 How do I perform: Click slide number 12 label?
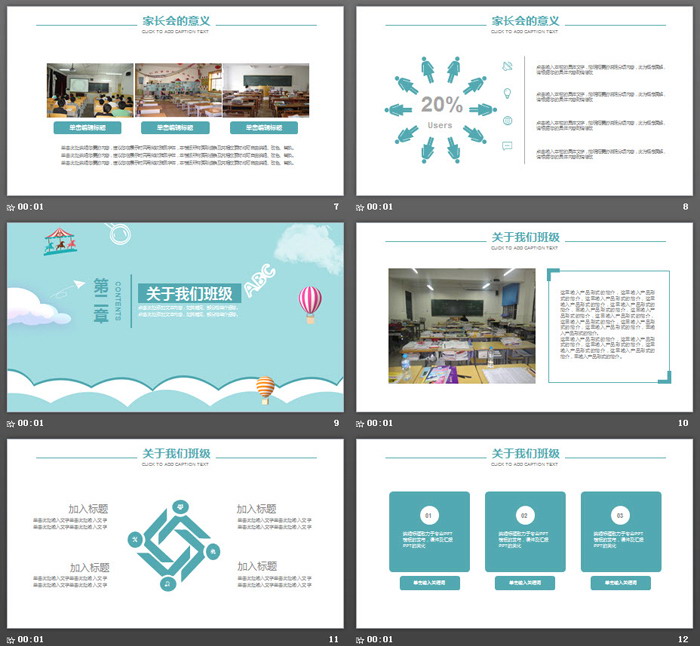[683, 639]
